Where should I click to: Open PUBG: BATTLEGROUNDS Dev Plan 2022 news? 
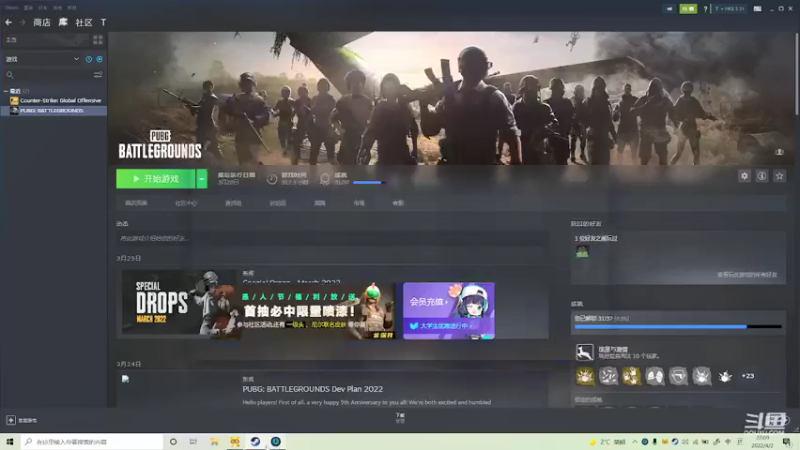pyautogui.click(x=313, y=389)
